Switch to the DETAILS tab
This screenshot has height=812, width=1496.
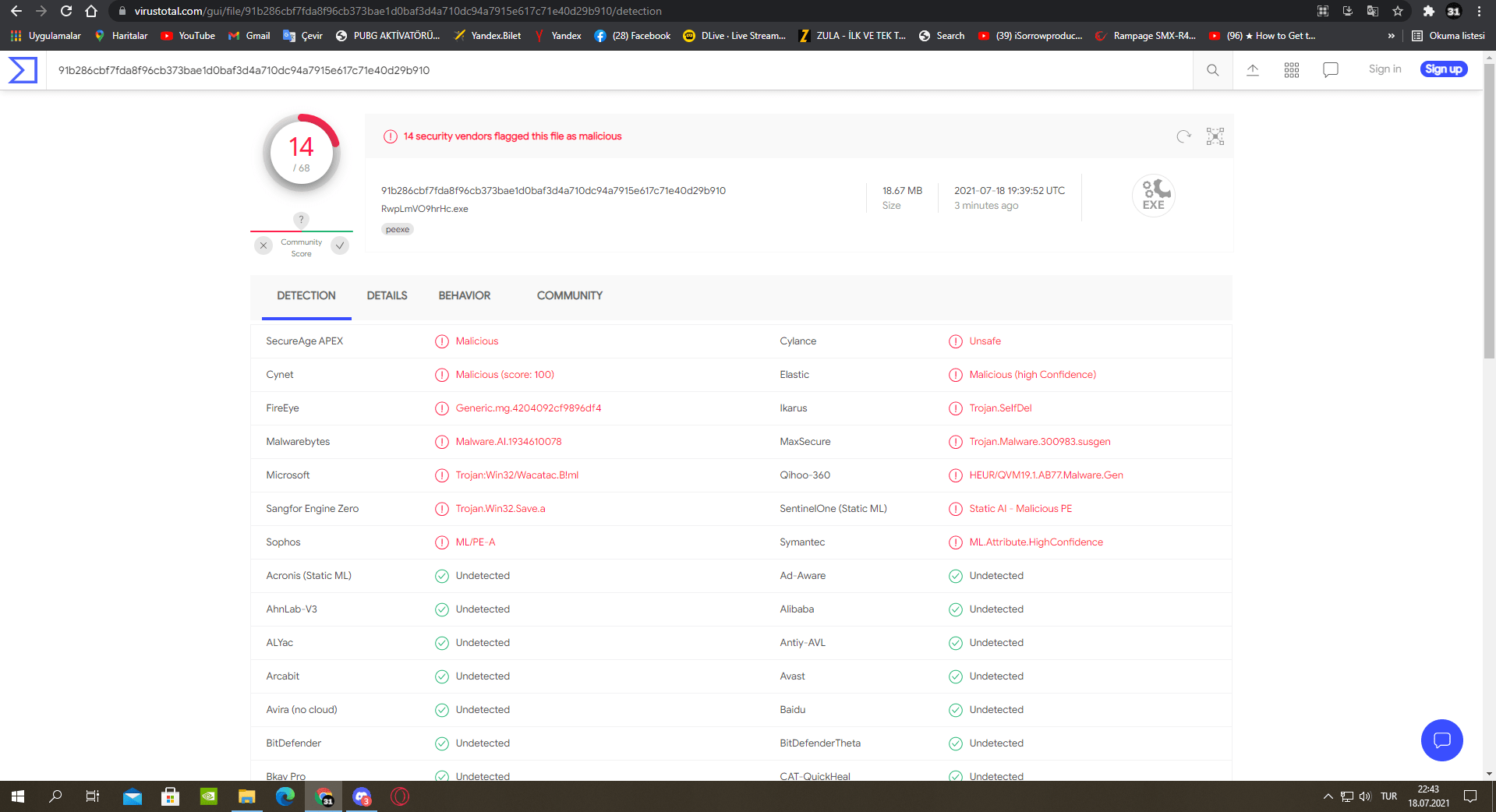387,296
